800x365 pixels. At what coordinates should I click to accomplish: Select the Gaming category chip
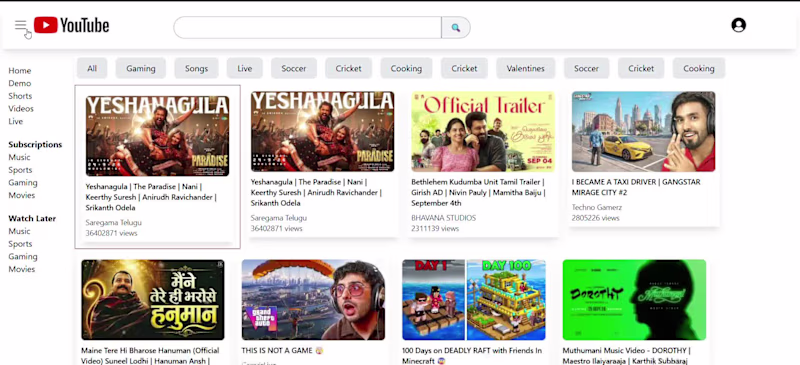[141, 68]
